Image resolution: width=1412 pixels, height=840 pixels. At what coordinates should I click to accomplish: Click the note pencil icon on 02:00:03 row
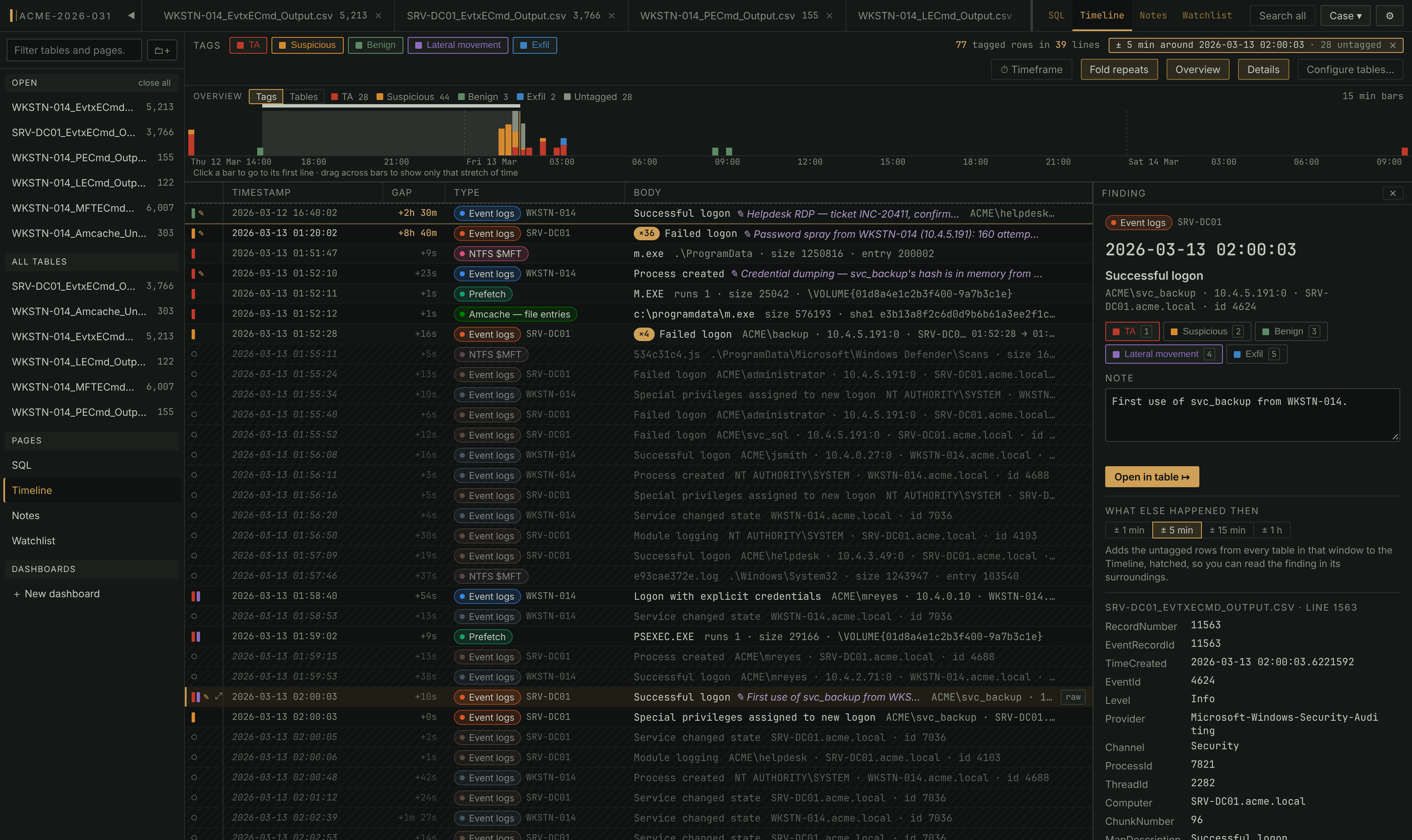click(206, 697)
